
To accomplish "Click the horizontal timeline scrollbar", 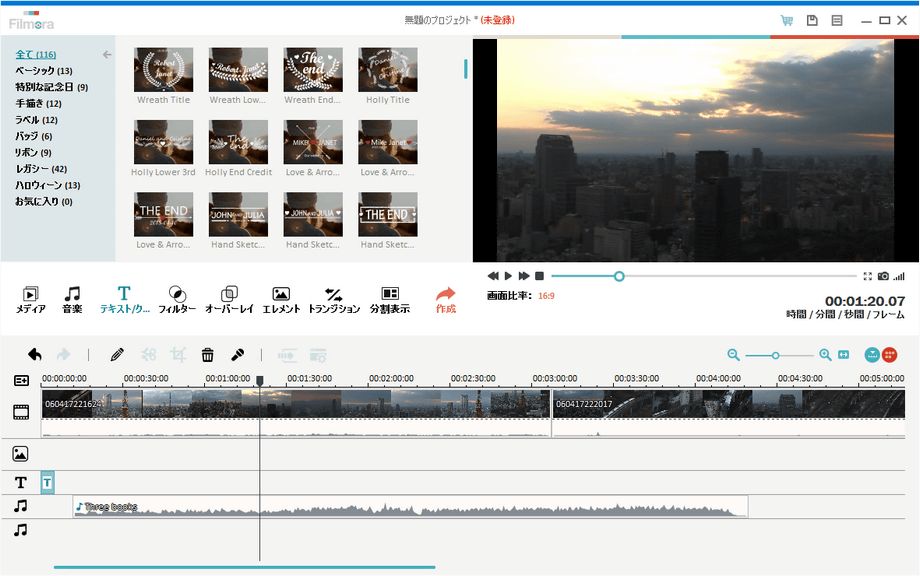I will 244,567.
